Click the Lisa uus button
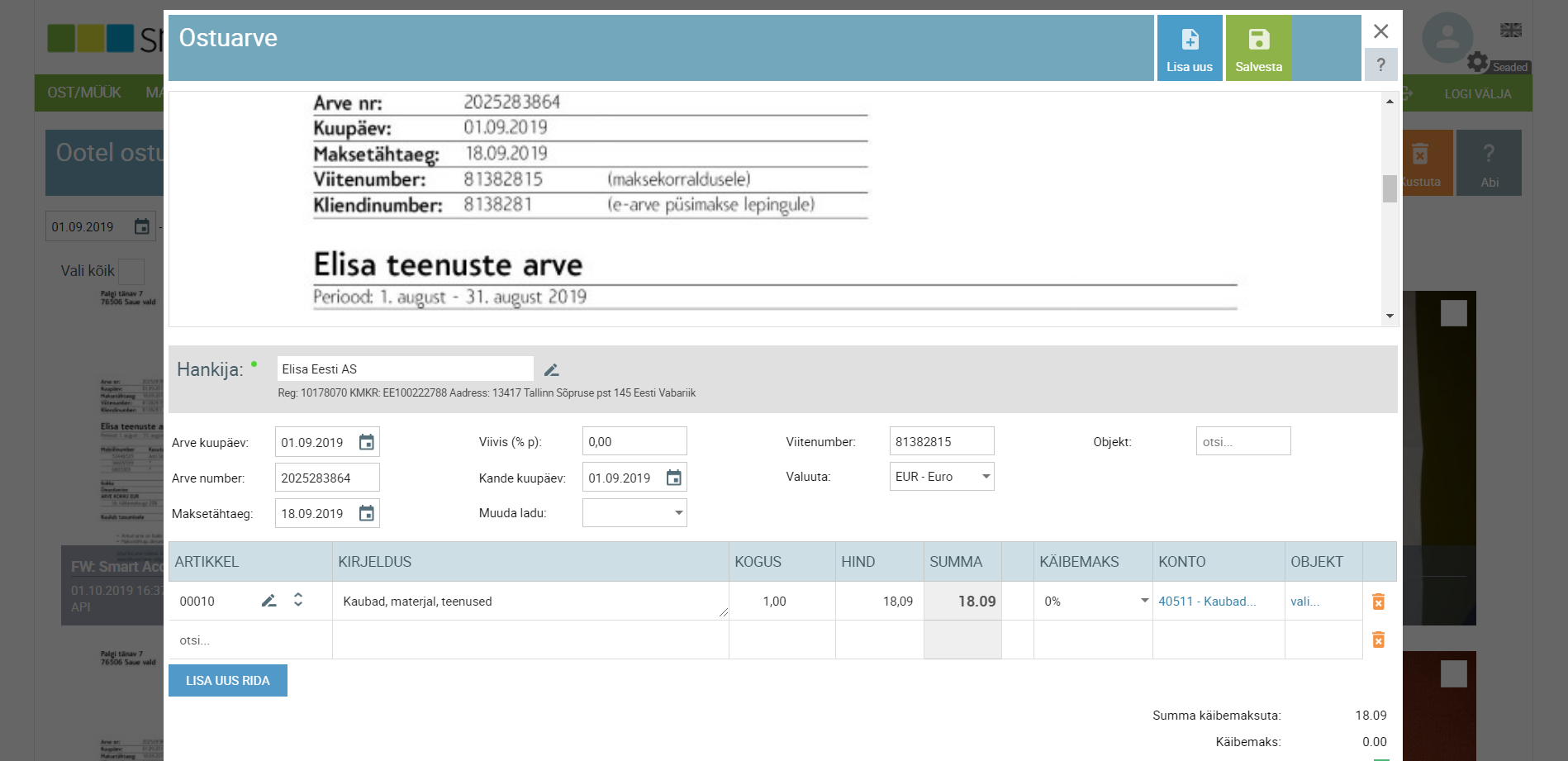Screen dimensions: 1568x761 1190,48
